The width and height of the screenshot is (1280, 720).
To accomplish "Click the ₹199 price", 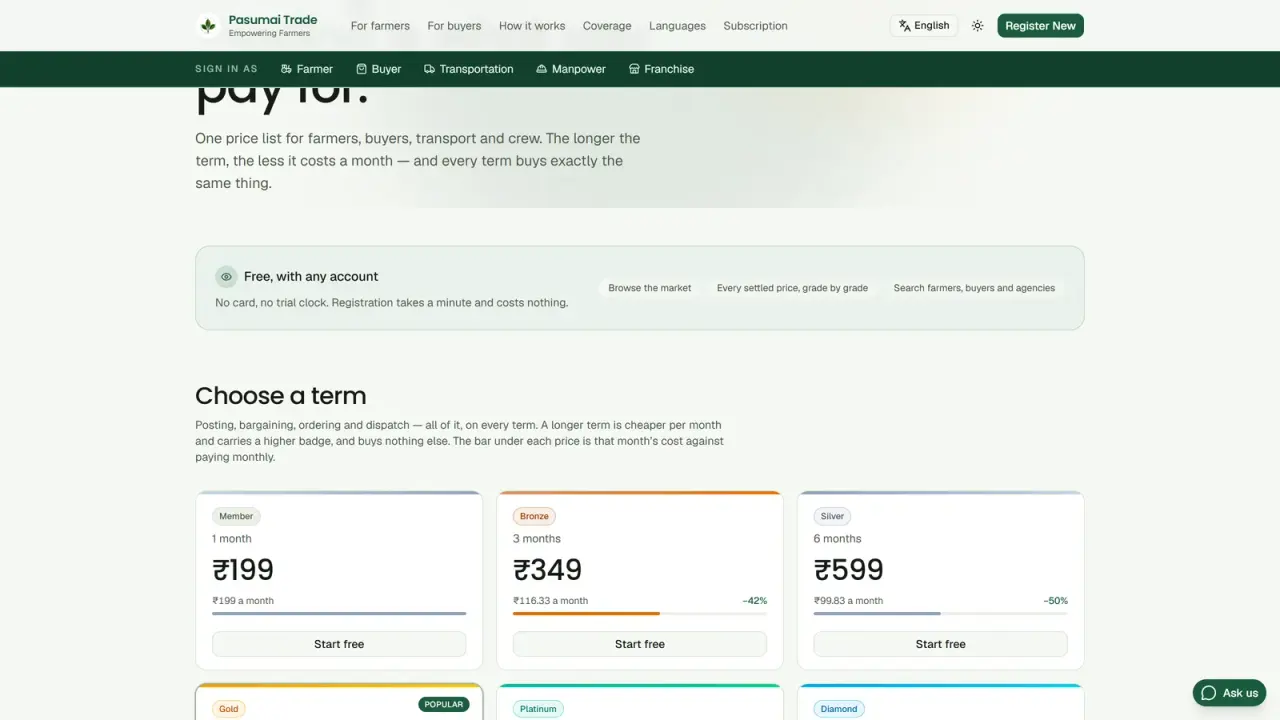I will (243, 570).
